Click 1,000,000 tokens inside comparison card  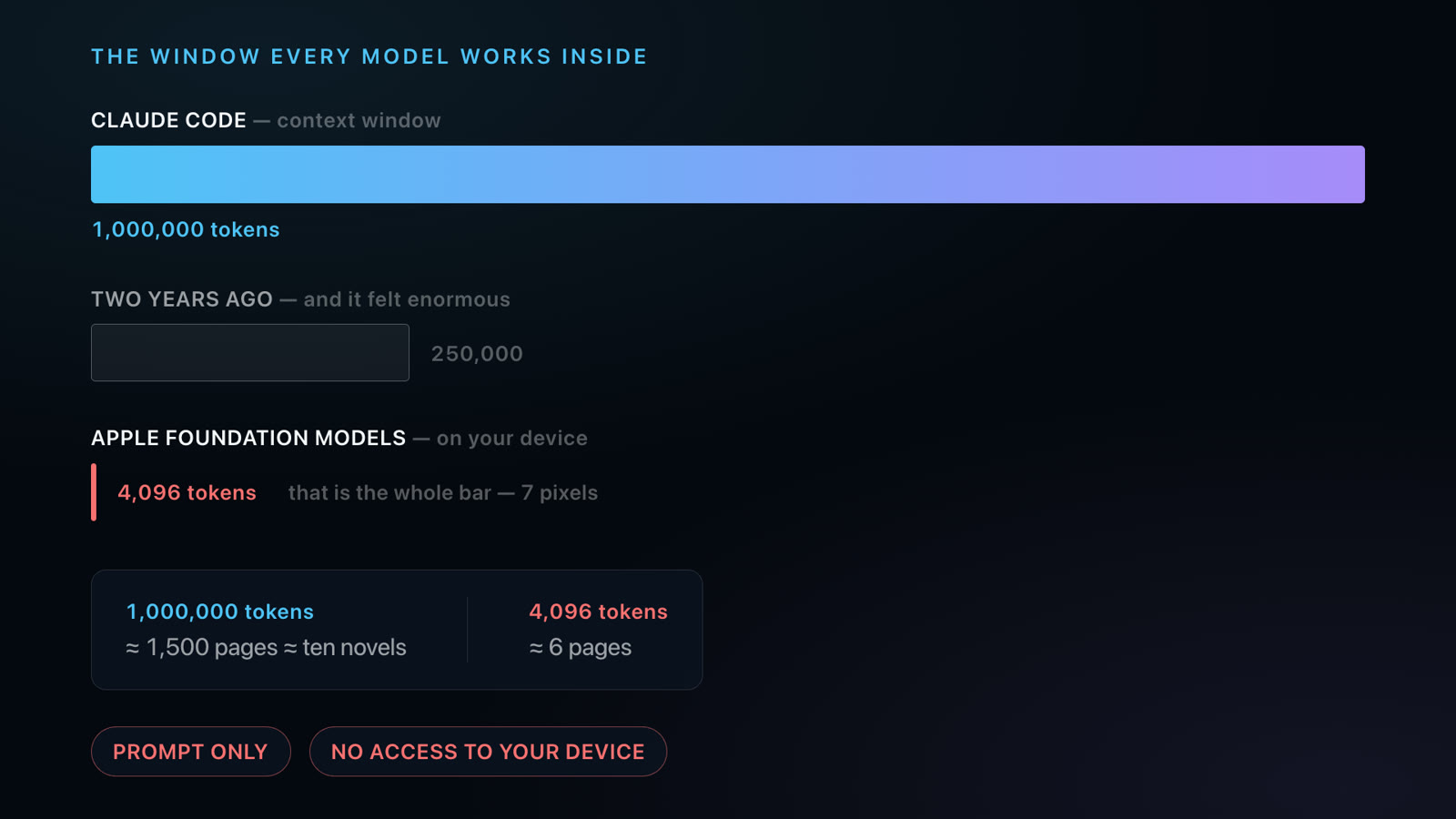[x=219, y=612]
